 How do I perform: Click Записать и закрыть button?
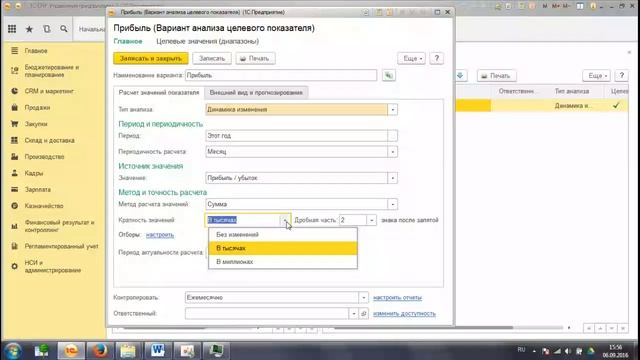(151, 58)
